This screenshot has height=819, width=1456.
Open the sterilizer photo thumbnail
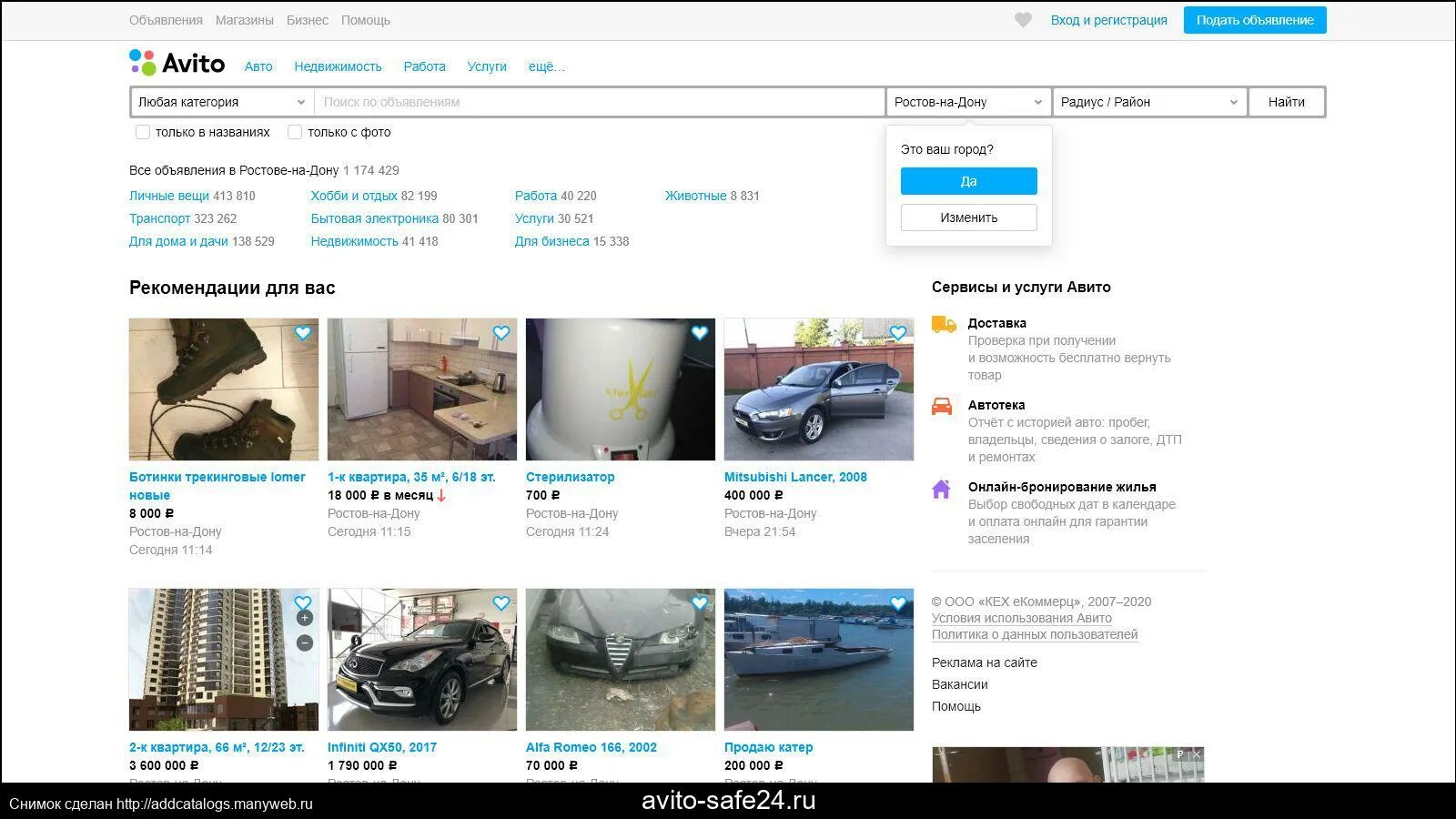click(621, 389)
